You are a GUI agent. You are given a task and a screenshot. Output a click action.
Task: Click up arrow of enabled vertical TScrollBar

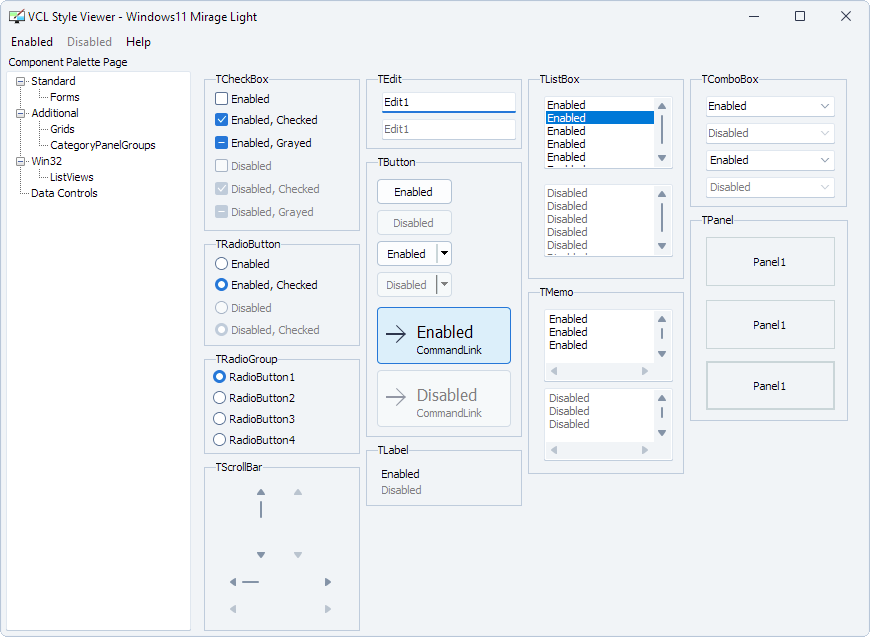click(x=261, y=492)
